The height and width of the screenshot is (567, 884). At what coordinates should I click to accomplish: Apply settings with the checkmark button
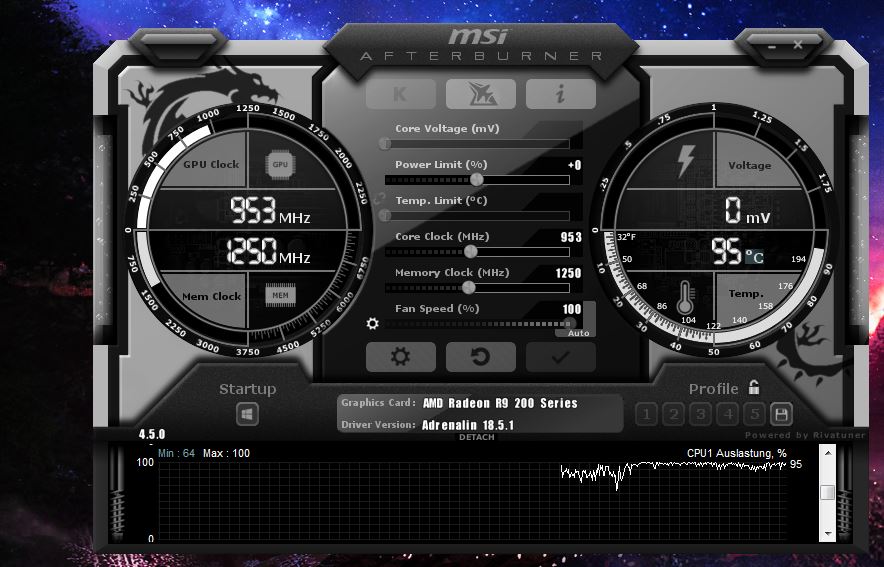coord(560,357)
